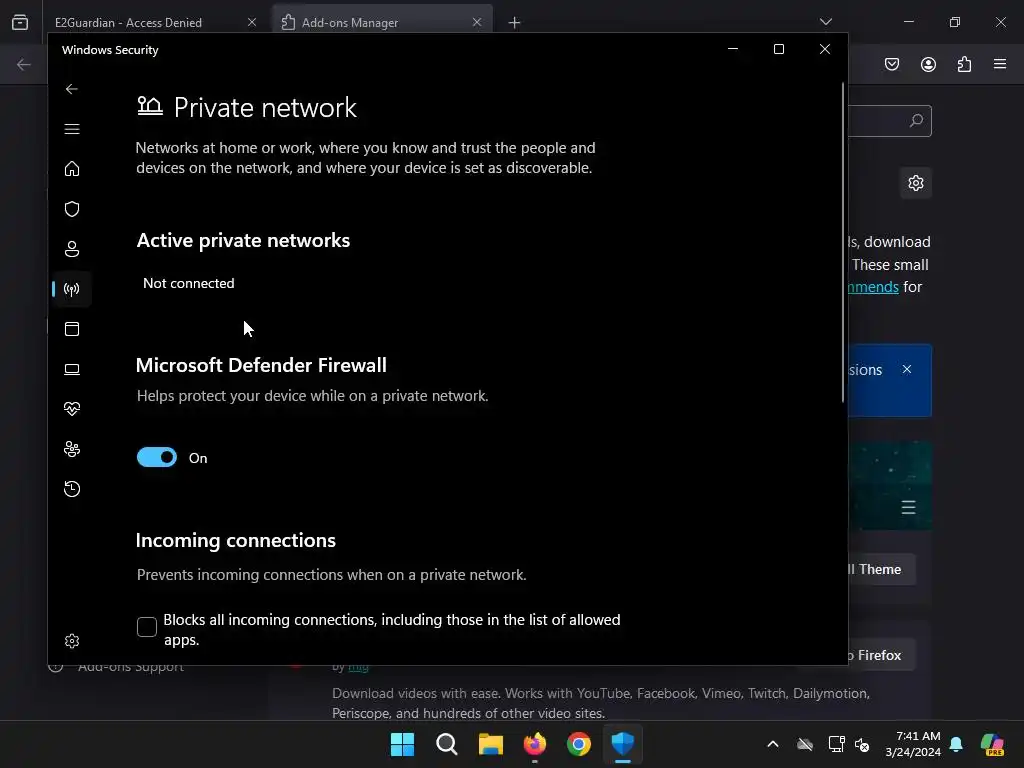The width and height of the screenshot is (1024, 768).
Task: Click Firefox back arrow button
Action: [x=24, y=64]
